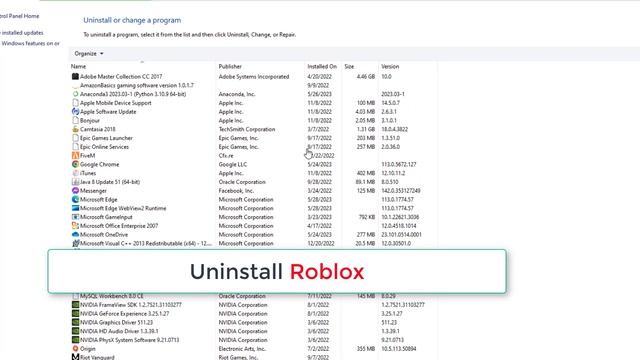
Task: Click the Facebook, Inc. publisher cell
Action: 236,191
